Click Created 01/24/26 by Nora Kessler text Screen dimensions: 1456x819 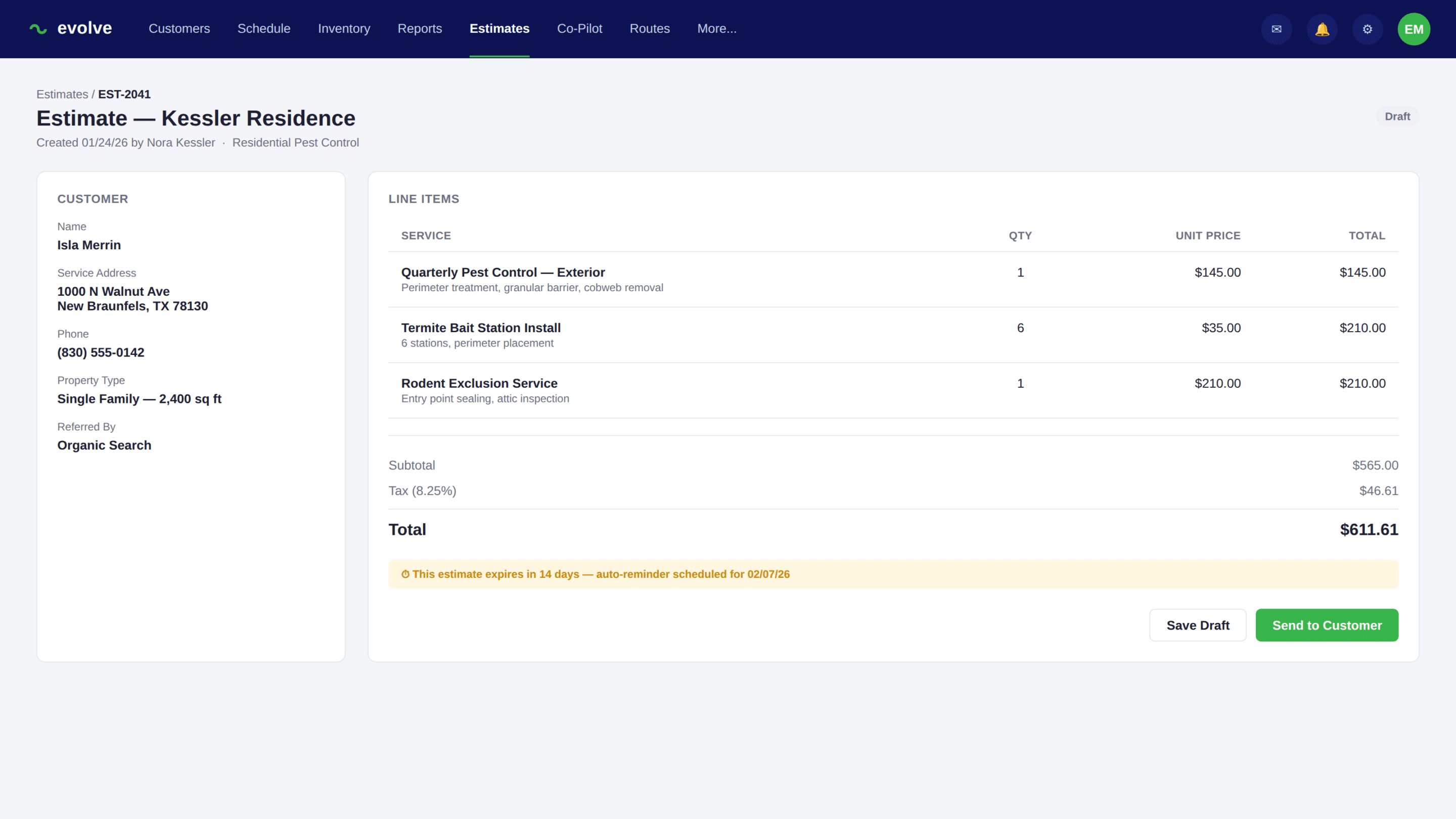[125, 143]
